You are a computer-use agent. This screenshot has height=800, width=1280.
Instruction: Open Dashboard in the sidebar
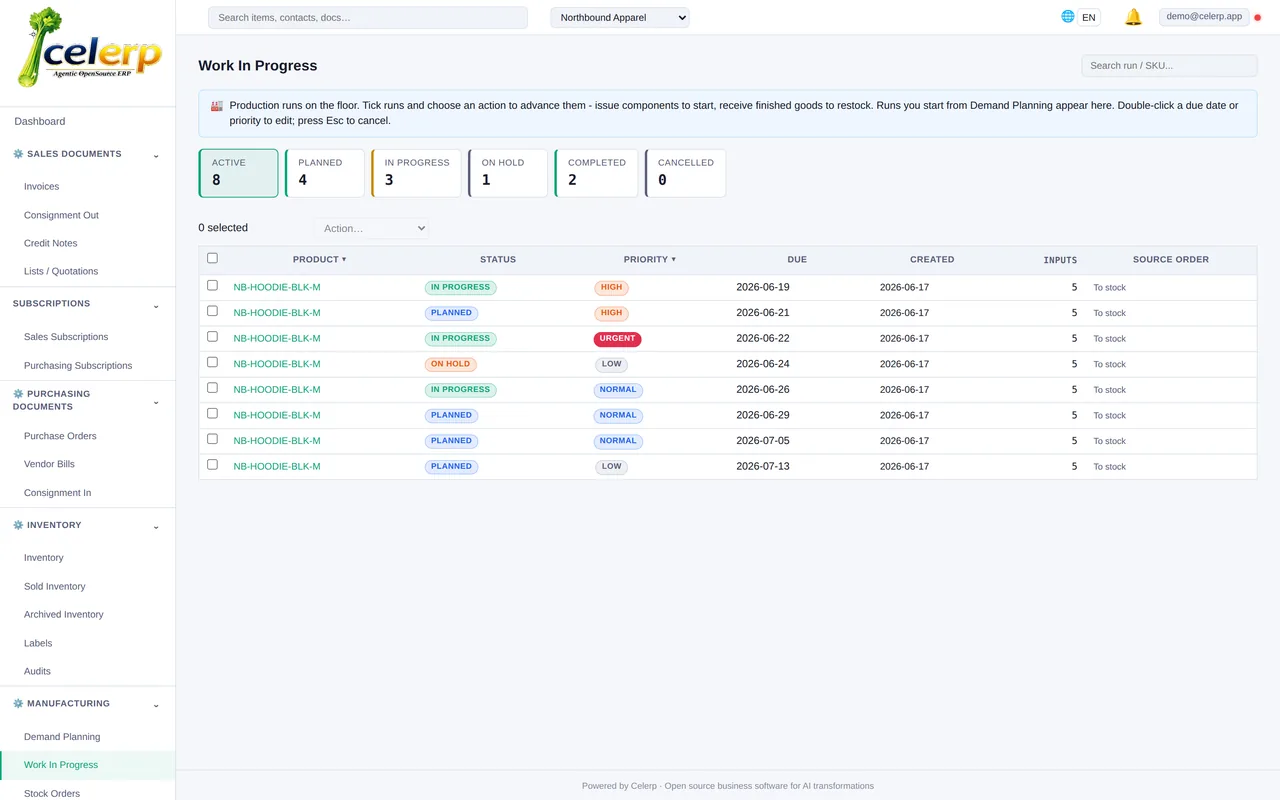tap(40, 121)
